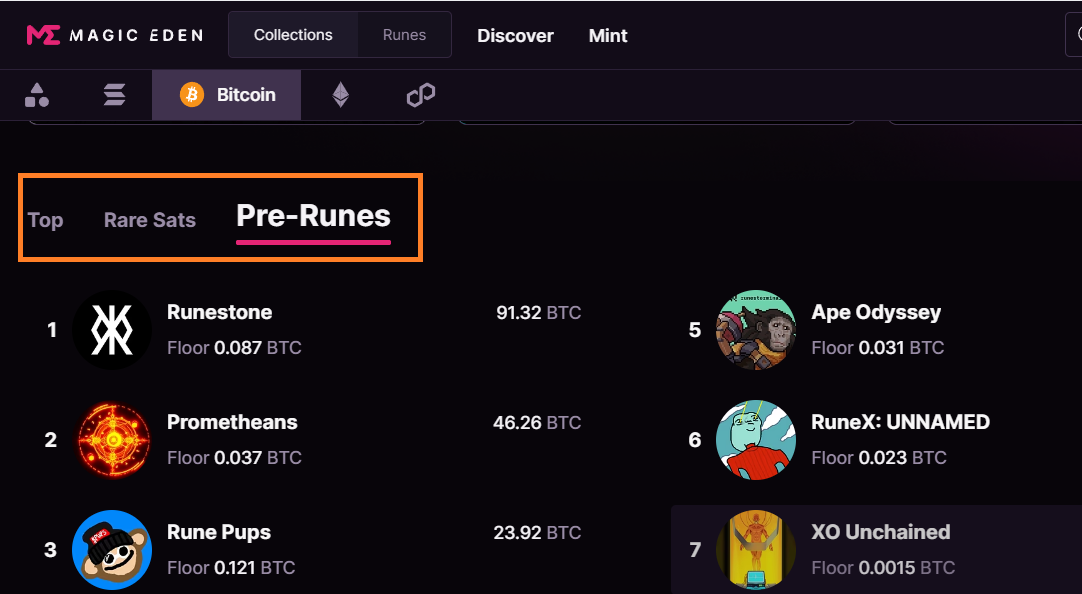Select the Rare Sats tab

(x=150, y=220)
